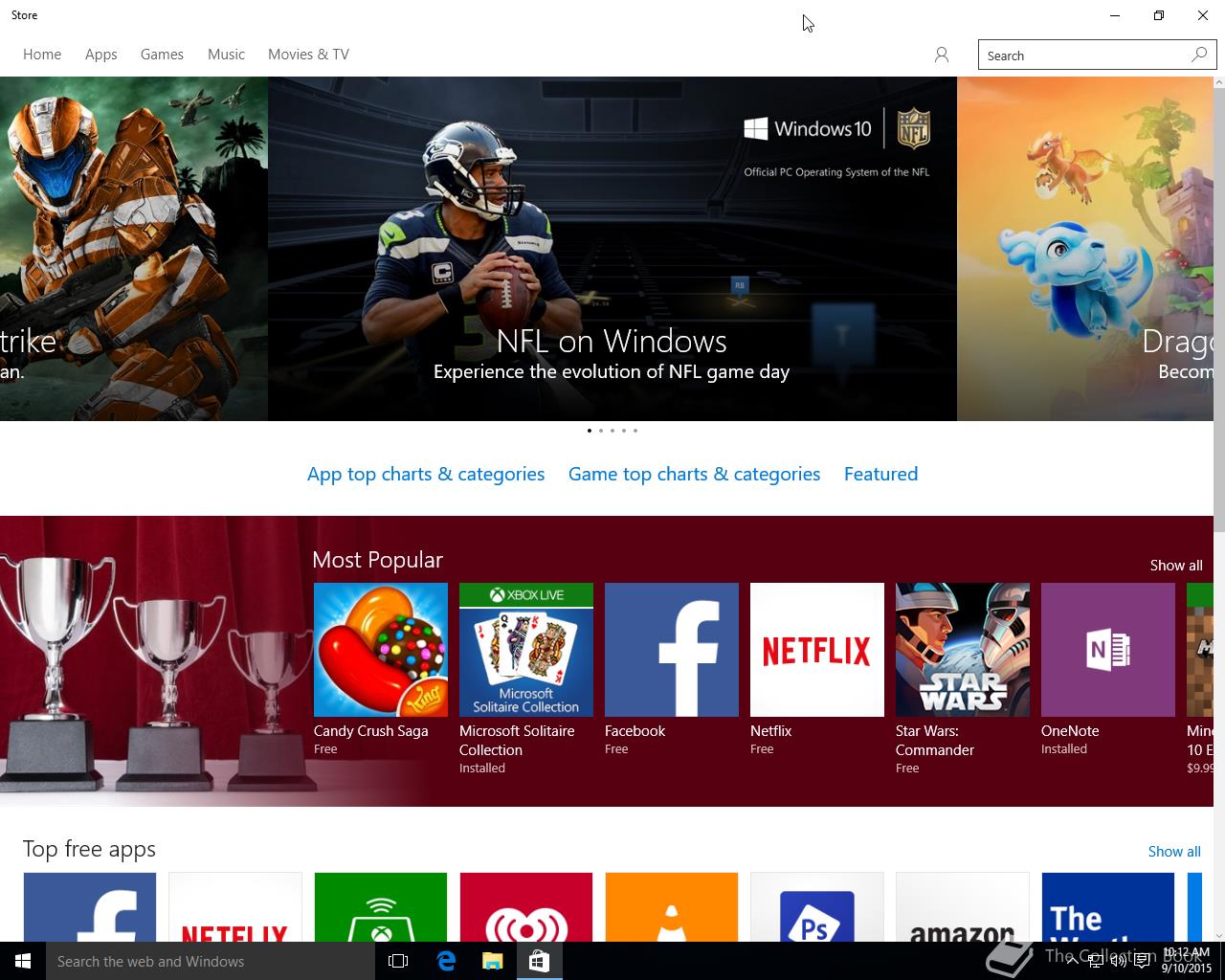Open The Weather Channel tile
Screen dimensions: 1225x980
[1108, 907]
